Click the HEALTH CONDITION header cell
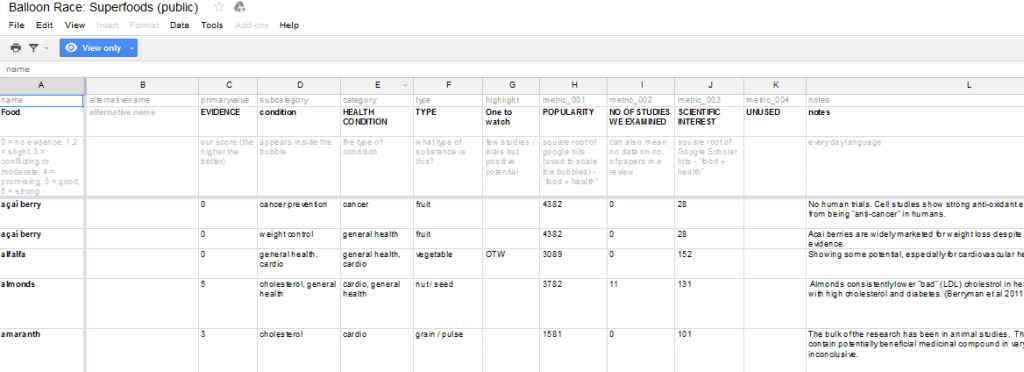The width and height of the screenshot is (1024, 372). pos(377,121)
